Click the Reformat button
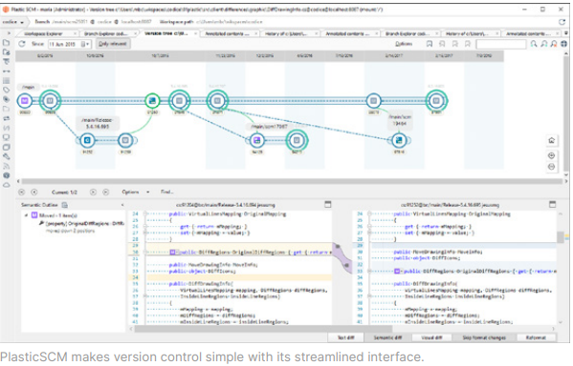573x366 pixels. [x=536, y=338]
